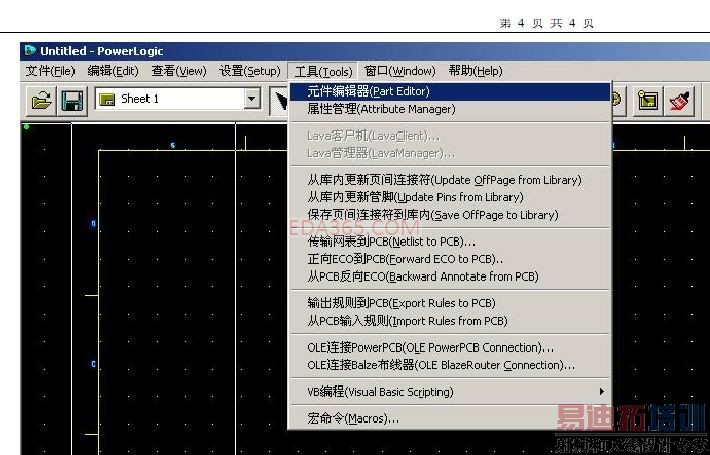
Task: Open OLE PowerPCB Connection entry
Action: point(450,347)
